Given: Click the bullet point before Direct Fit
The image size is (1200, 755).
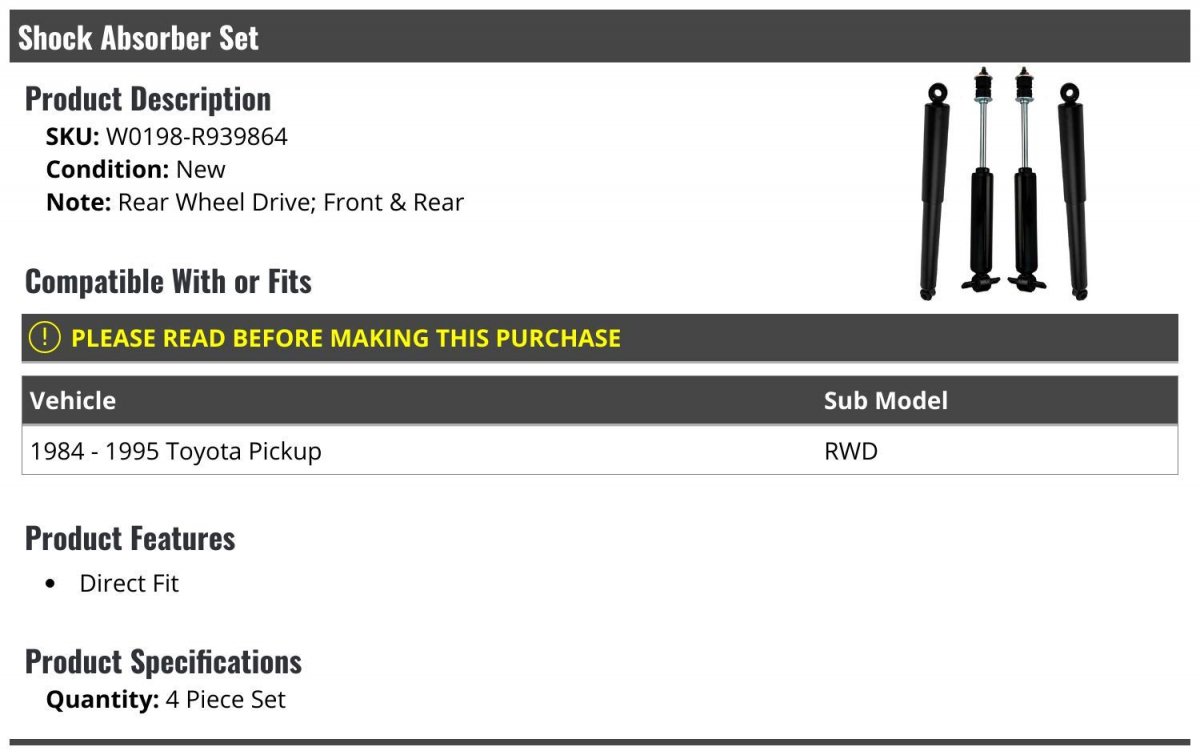Looking at the screenshot, I should [52, 585].
